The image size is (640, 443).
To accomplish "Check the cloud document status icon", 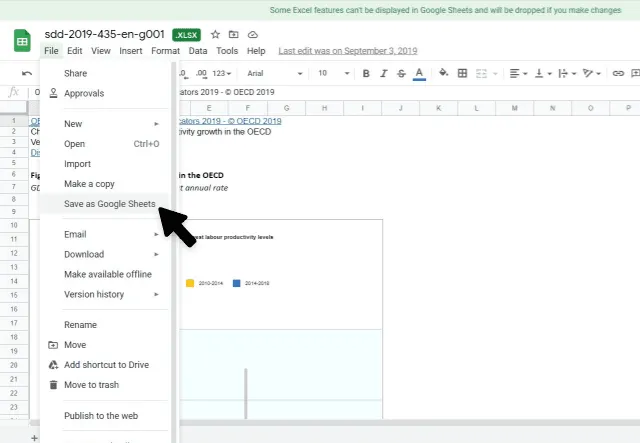I will (253, 35).
